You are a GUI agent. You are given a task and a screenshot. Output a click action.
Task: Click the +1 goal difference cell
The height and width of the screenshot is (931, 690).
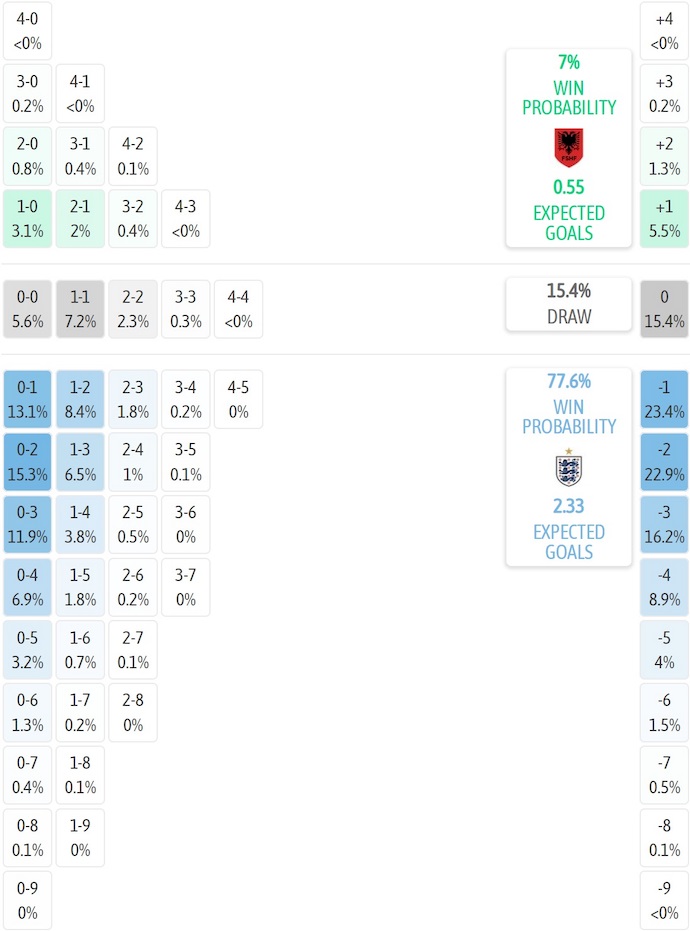click(664, 218)
